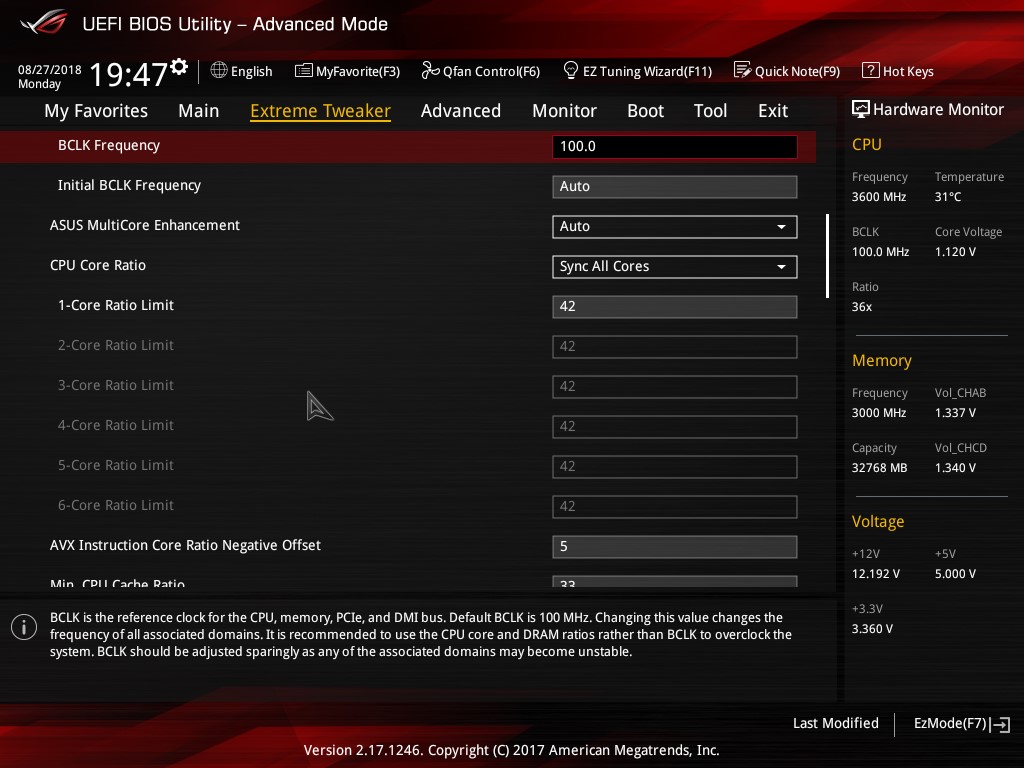
Task: Click the settings list scrollbar
Action: (827, 256)
